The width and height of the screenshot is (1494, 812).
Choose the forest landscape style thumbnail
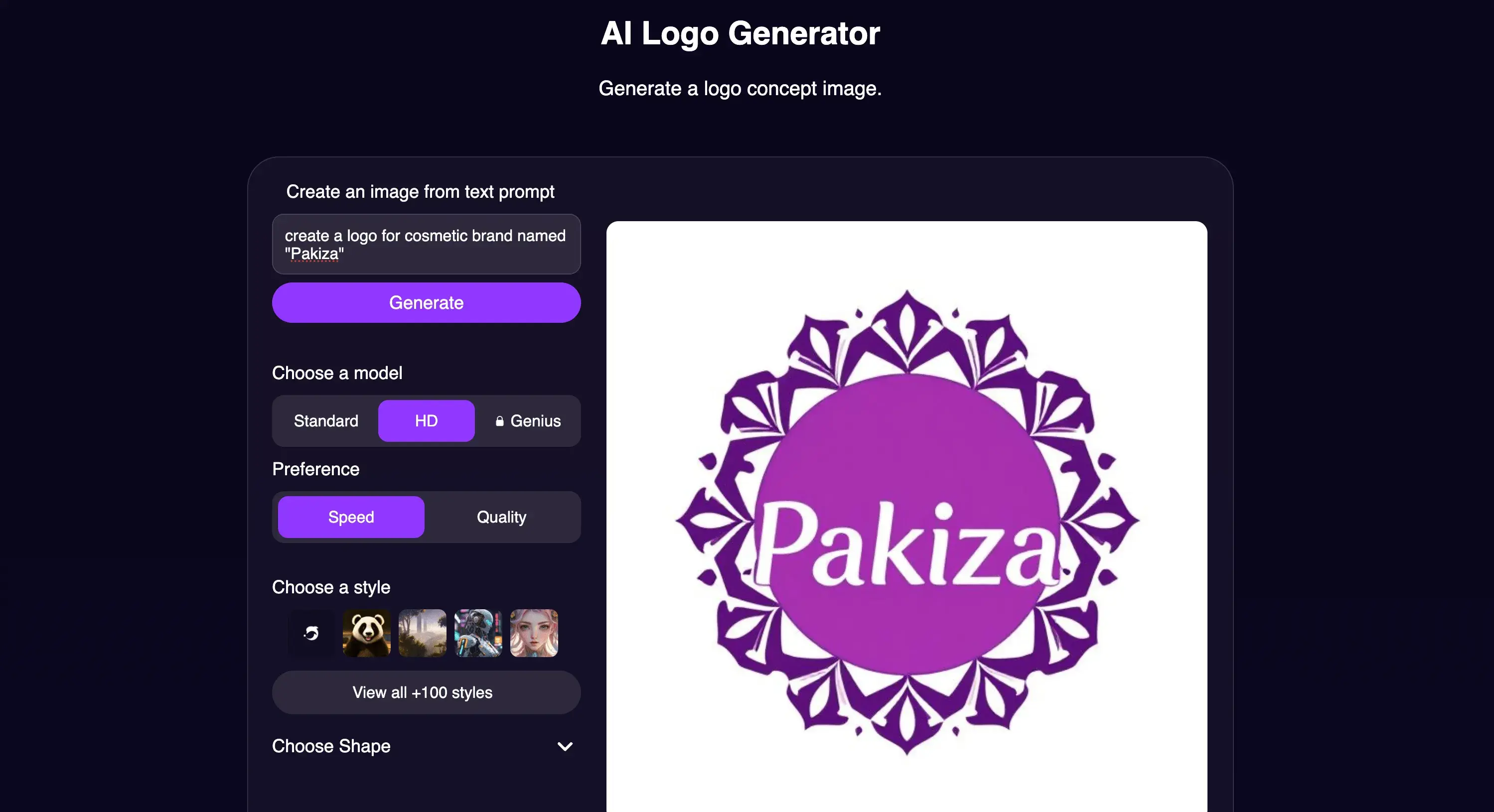pos(422,633)
